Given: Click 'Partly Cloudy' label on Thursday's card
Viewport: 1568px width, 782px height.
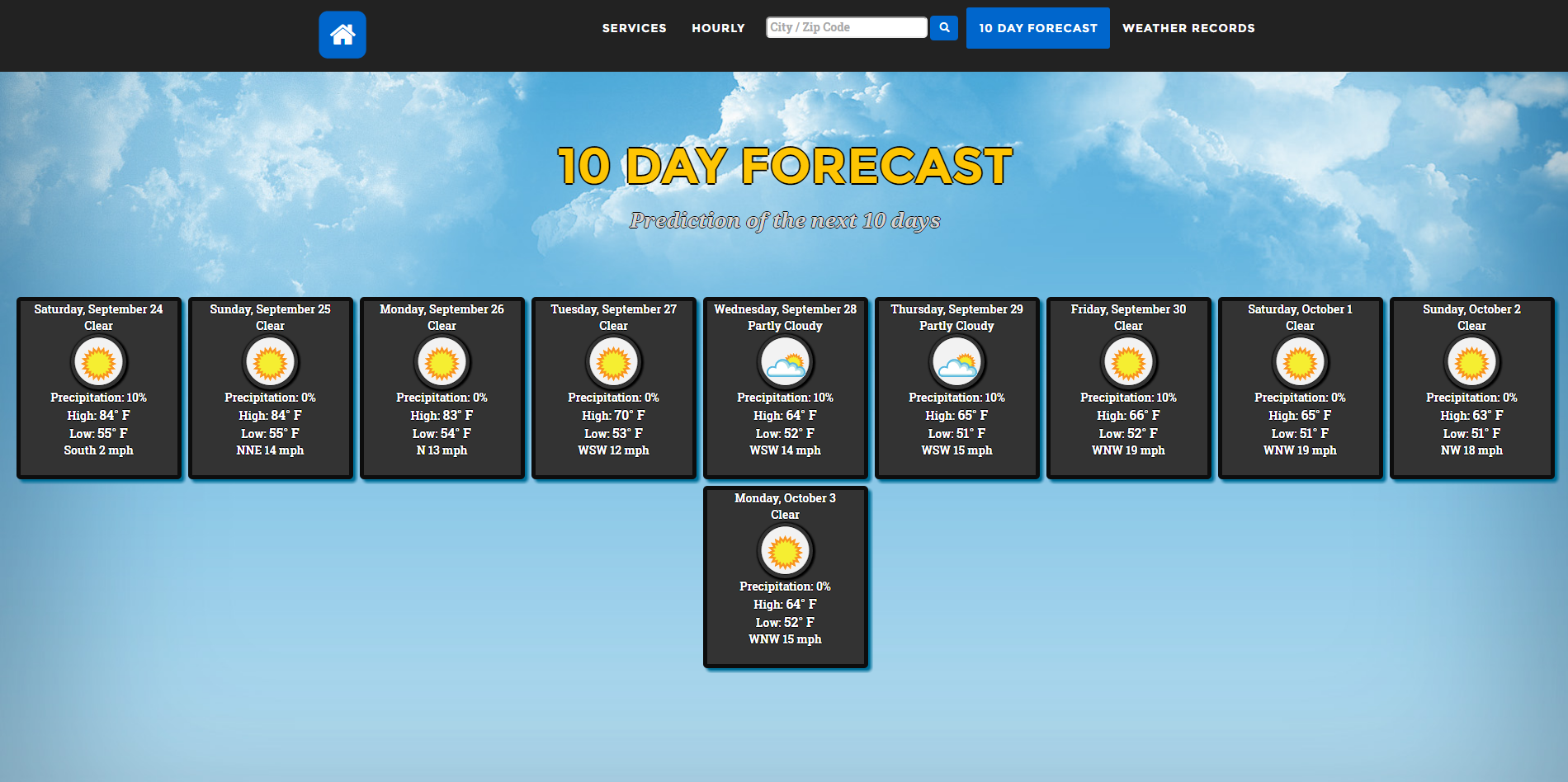Looking at the screenshot, I should [x=956, y=326].
